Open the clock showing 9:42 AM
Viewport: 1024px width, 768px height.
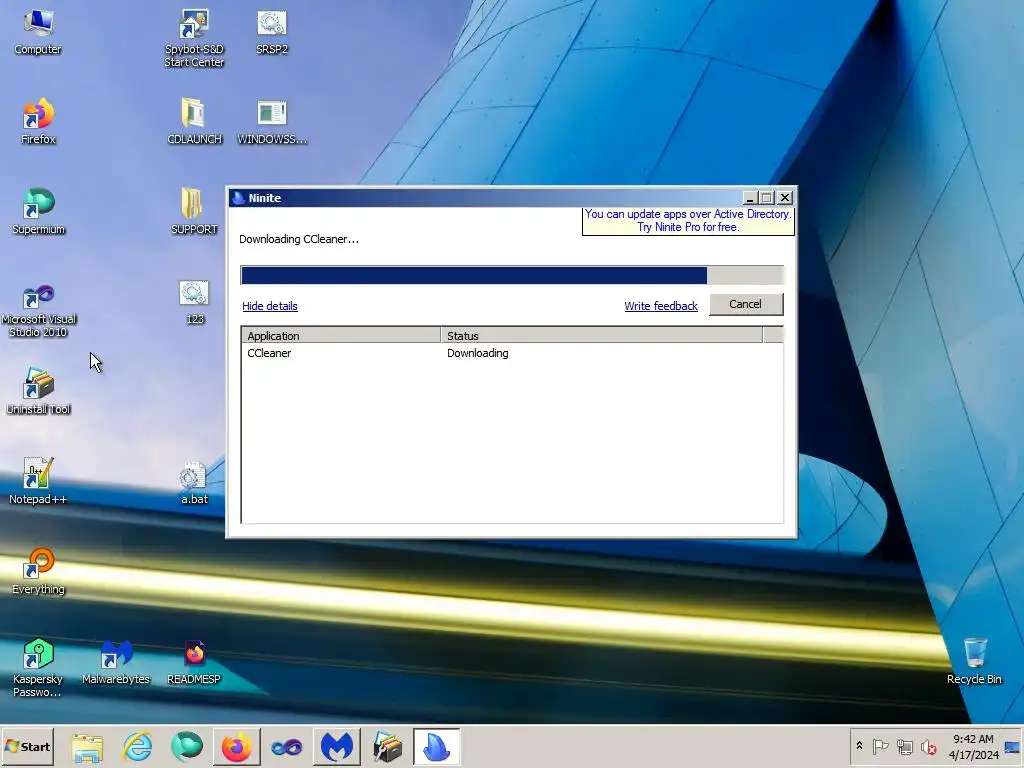click(x=973, y=747)
